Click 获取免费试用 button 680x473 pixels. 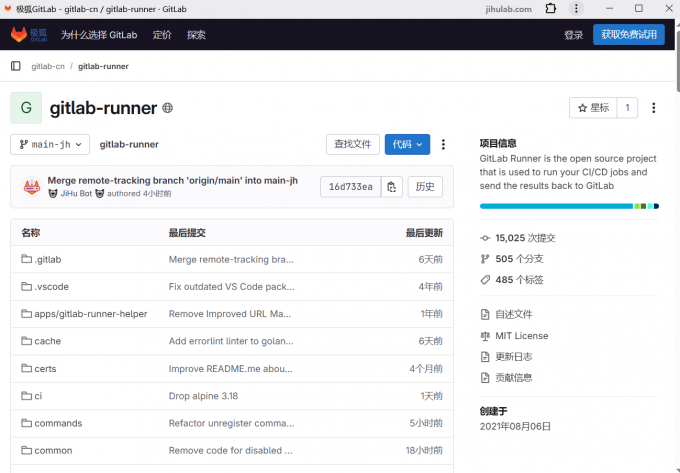tap(629, 35)
